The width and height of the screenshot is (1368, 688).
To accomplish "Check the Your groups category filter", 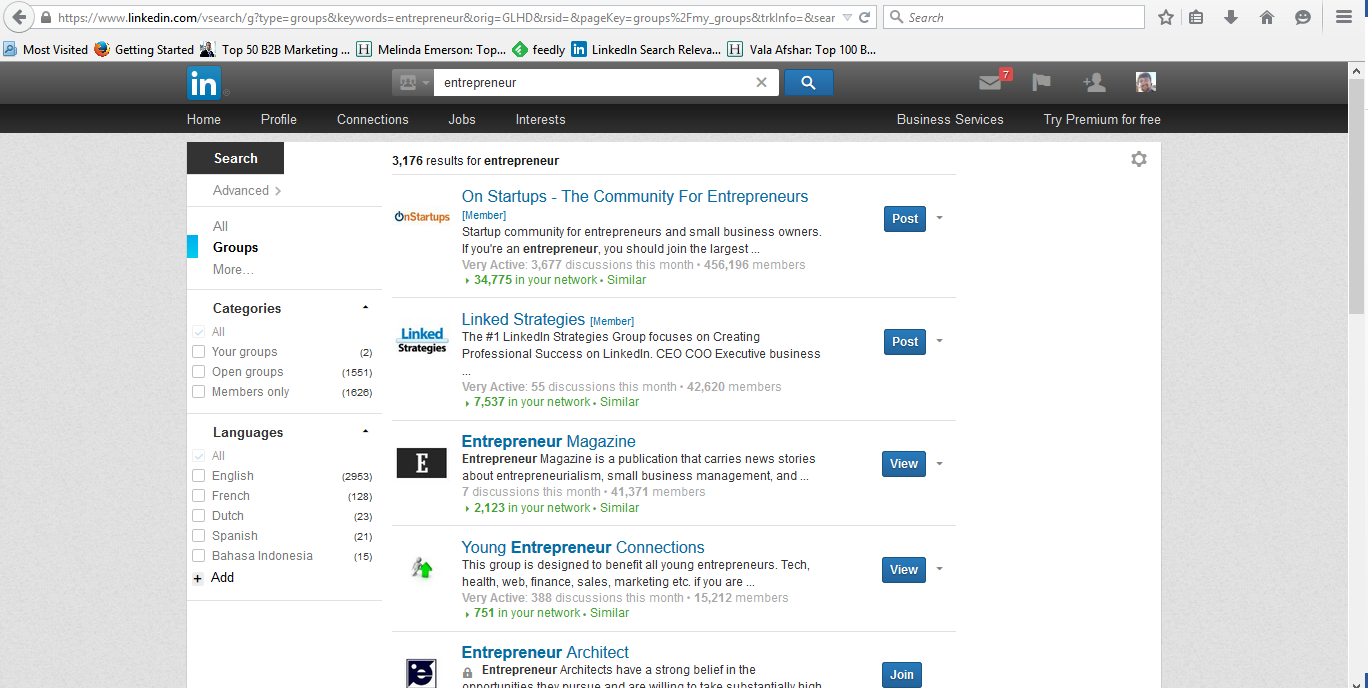I will [198, 352].
